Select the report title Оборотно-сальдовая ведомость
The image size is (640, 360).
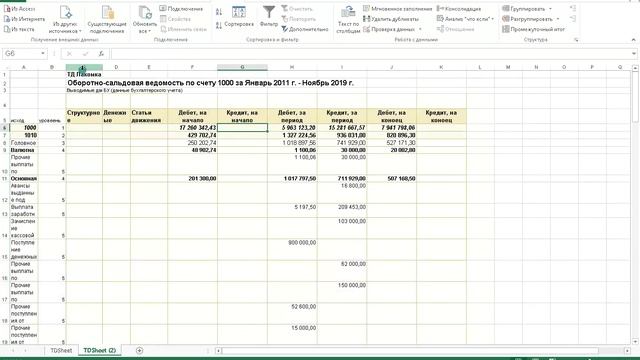[x=210, y=83]
